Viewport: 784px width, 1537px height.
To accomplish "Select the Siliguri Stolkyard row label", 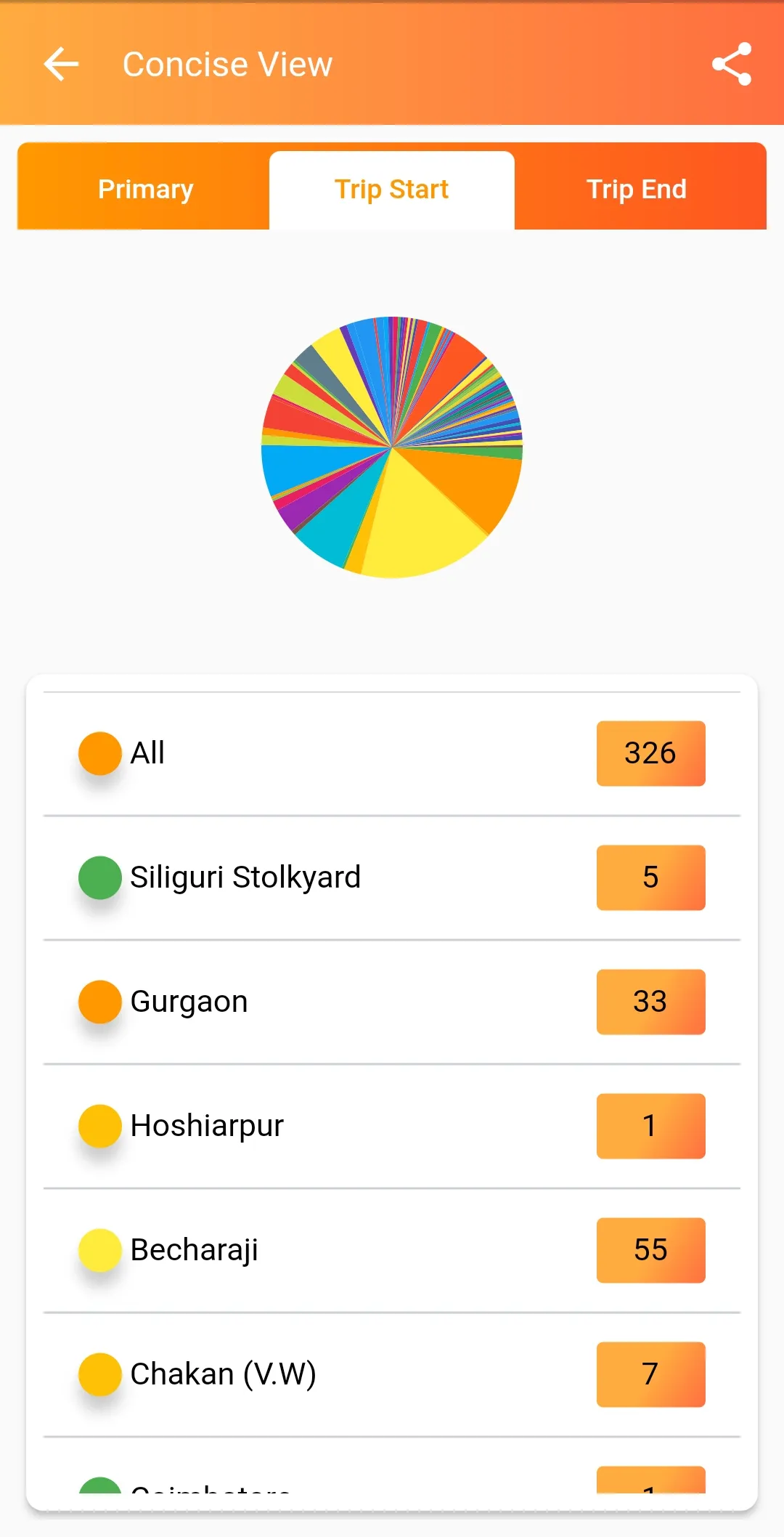I will click(x=245, y=877).
